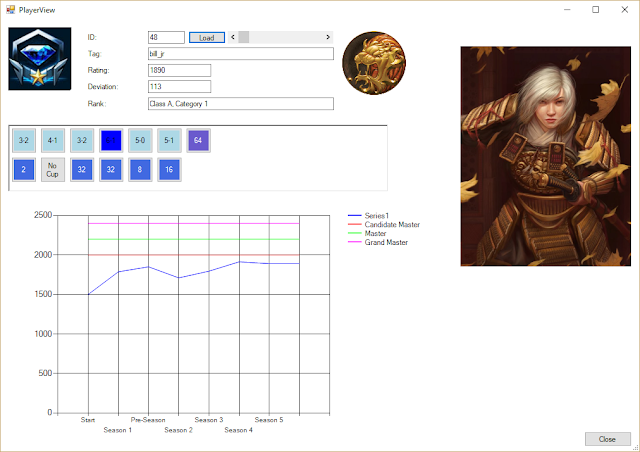Click the Season 1 axis label

click(x=118, y=430)
